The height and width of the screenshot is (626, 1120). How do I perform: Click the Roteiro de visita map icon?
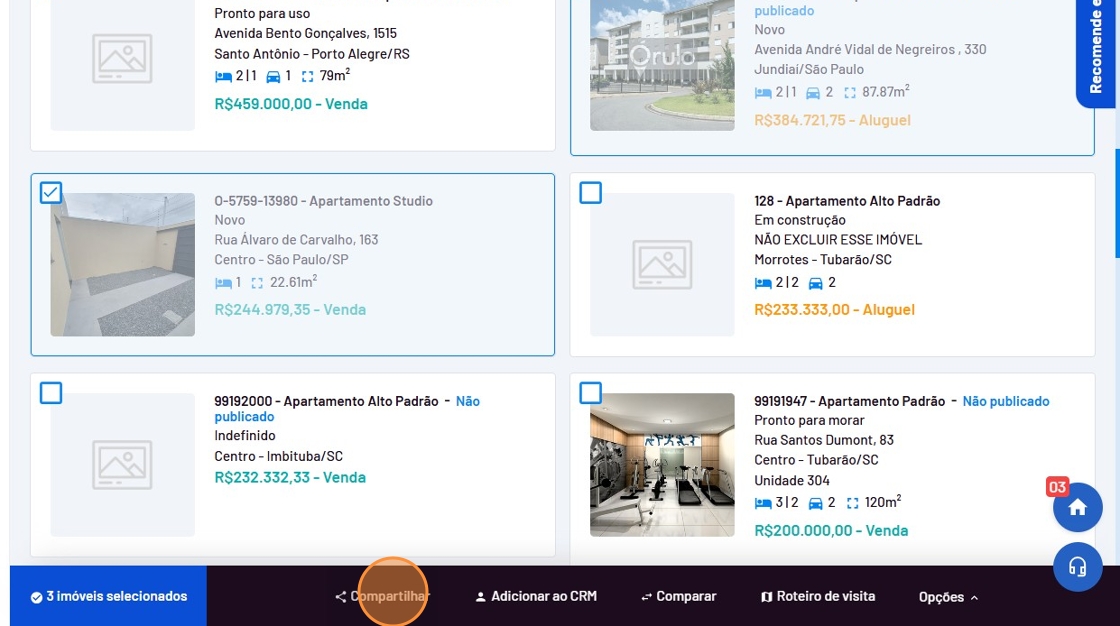point(766,597)
